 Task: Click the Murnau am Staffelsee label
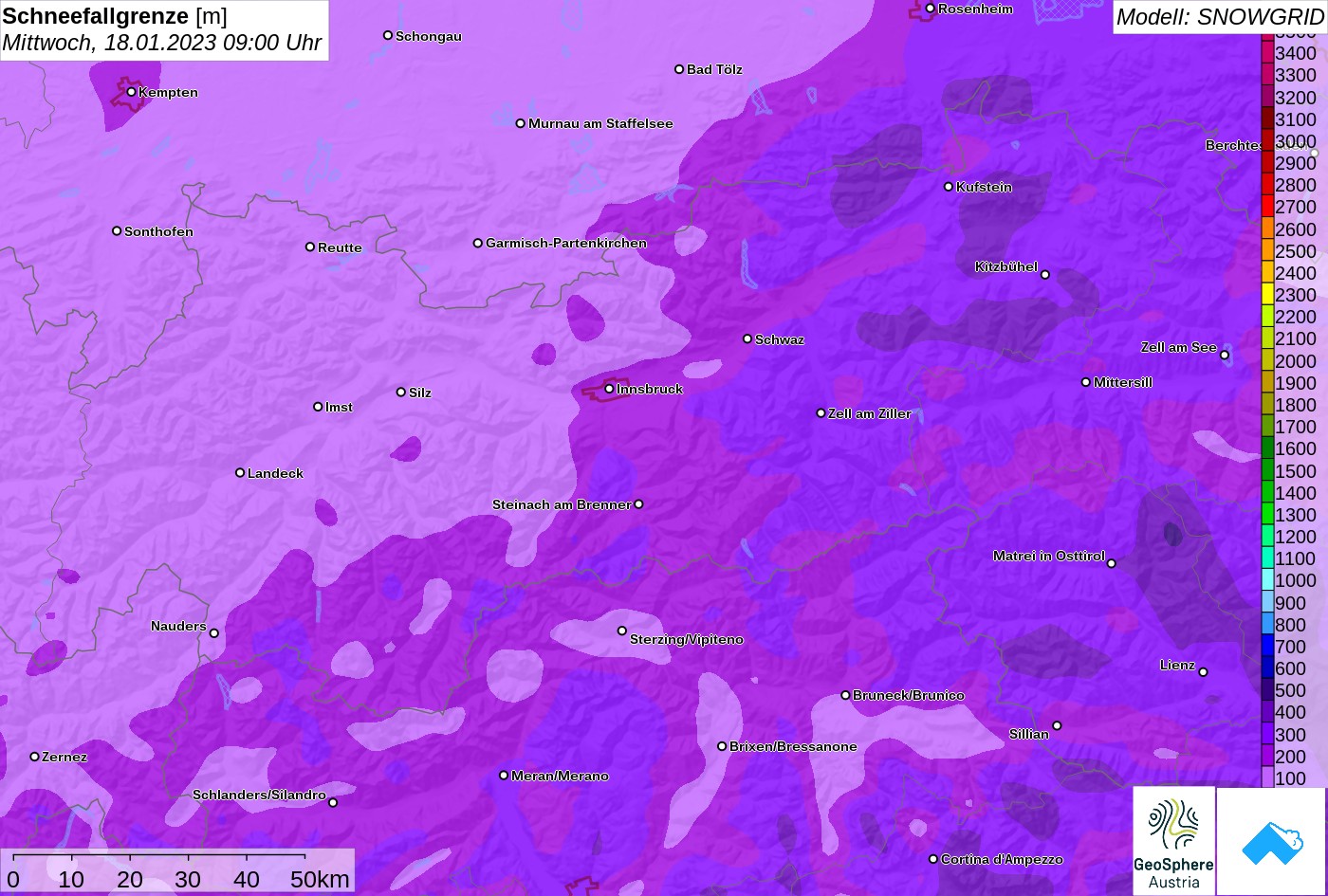click(600, 123)
